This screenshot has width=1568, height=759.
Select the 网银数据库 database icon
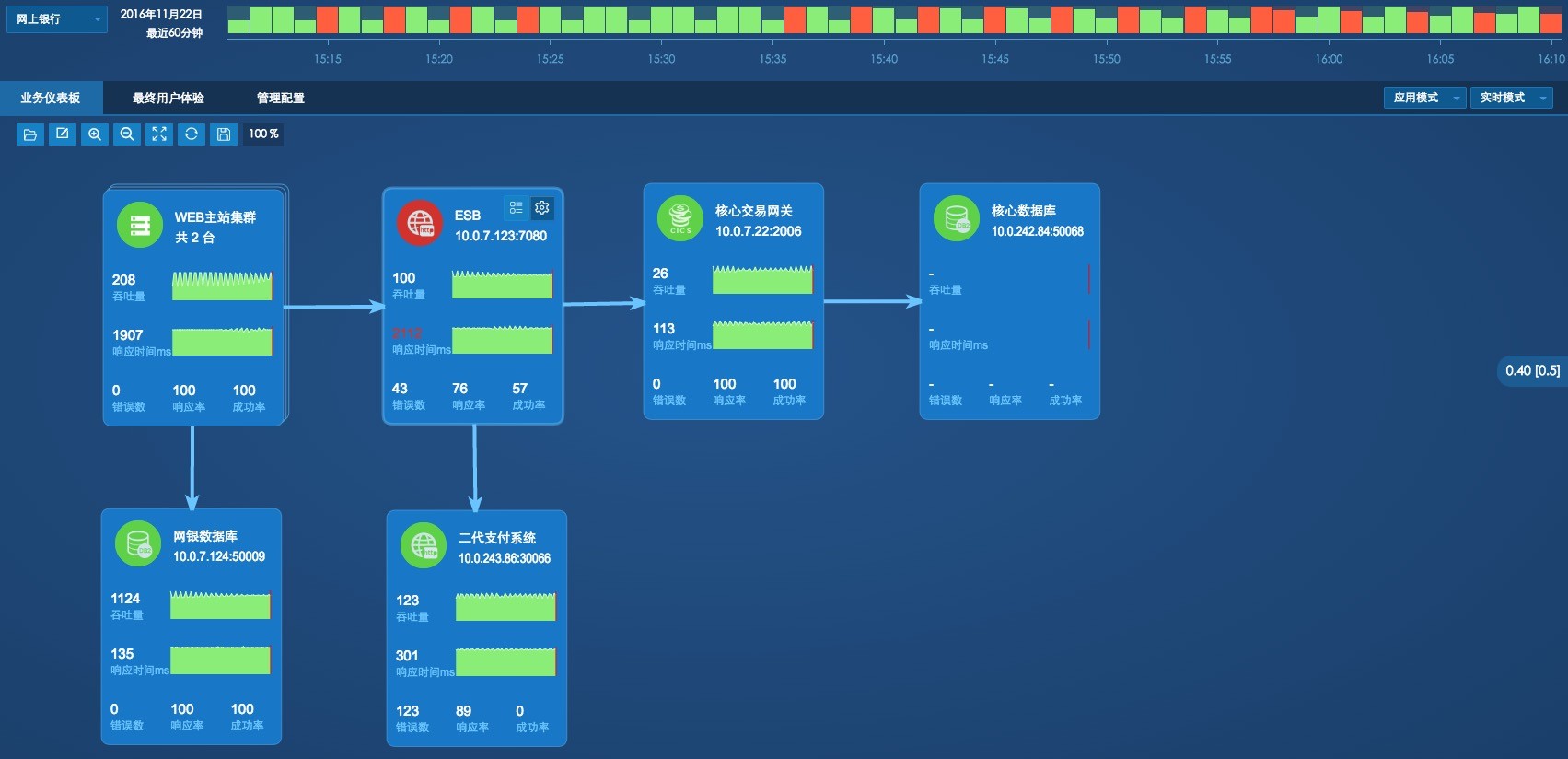138,544
